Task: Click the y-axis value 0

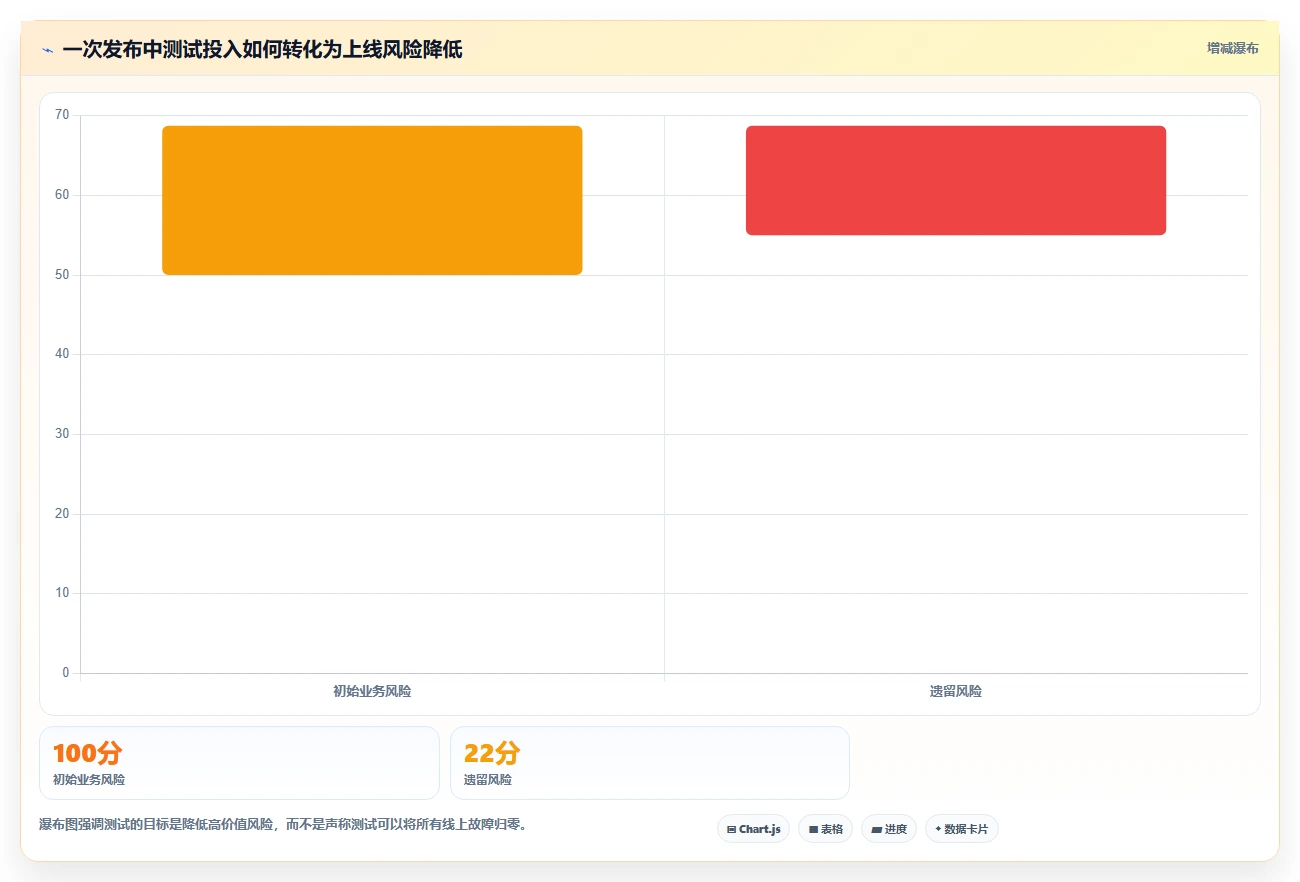Action: tap(66, 673)
